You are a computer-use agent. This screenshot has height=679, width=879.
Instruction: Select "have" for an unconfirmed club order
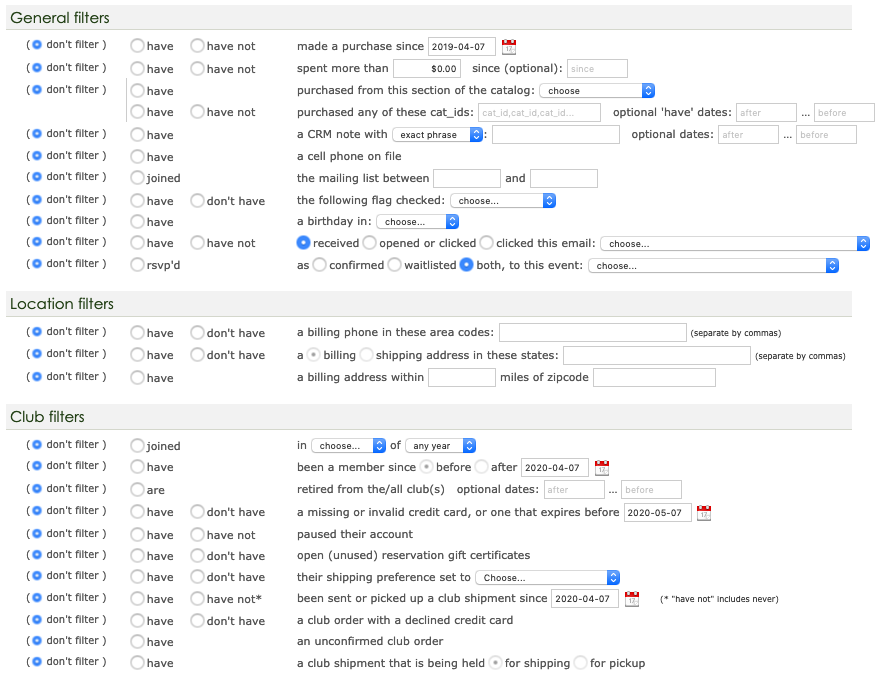point(137,641)
